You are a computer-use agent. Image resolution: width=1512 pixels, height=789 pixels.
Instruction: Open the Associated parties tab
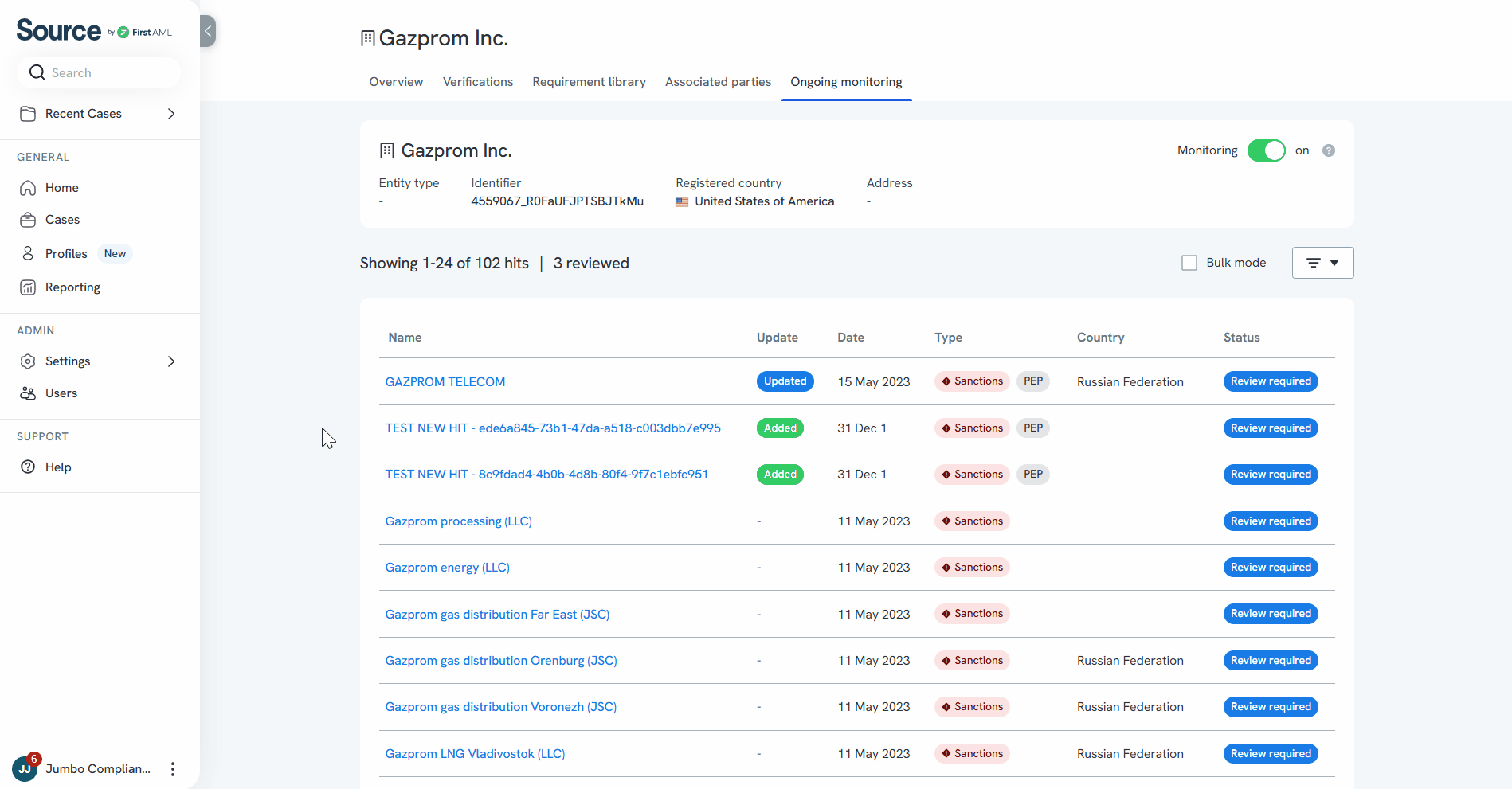coord(718,82)
